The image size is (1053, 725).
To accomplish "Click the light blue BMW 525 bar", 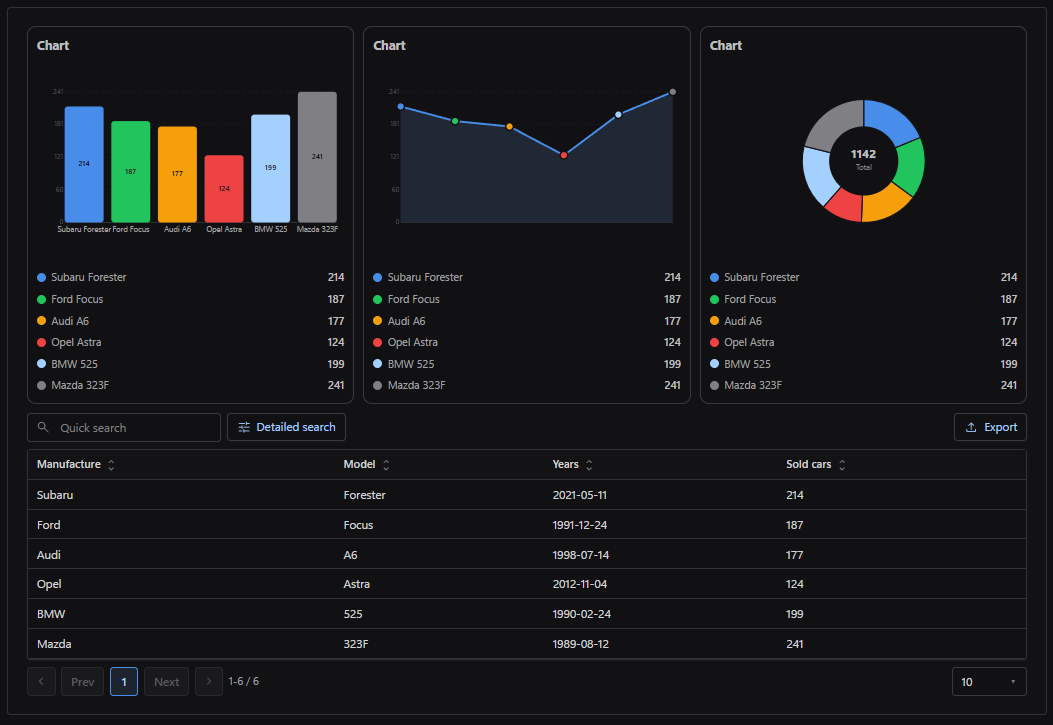I will coord(271,168).
